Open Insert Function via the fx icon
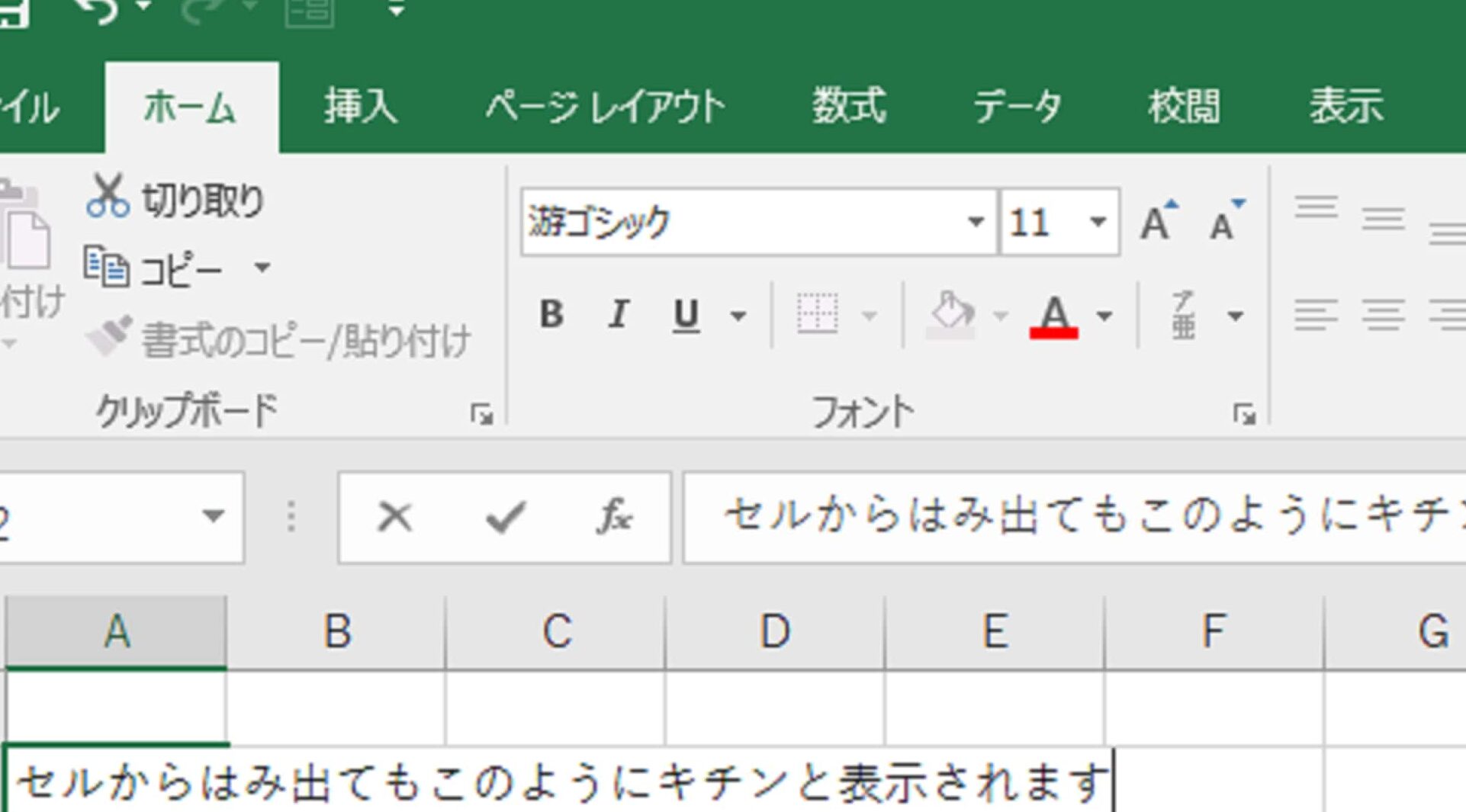1466x812 pixels. pyautogui.click(x=614, y=517)
